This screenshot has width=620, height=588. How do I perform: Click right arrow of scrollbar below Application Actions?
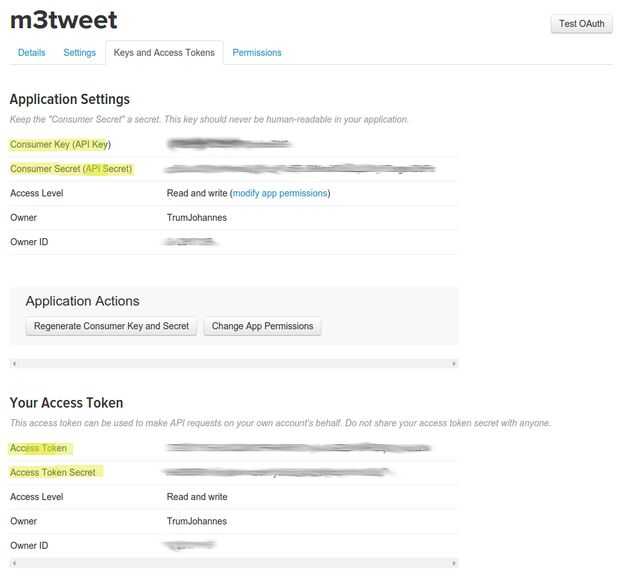pos(455,364)
